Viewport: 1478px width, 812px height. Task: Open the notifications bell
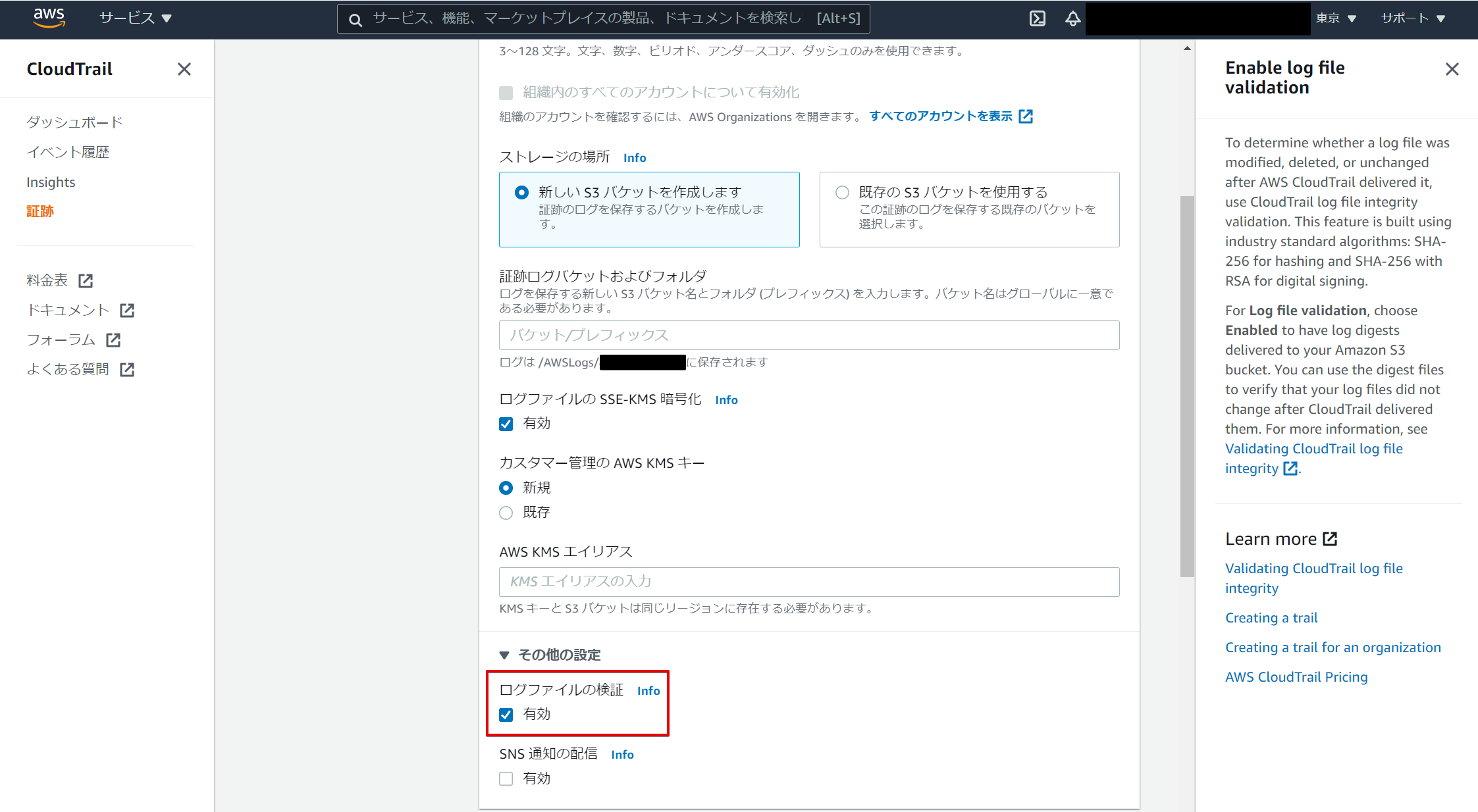[x=1072, y=18]
